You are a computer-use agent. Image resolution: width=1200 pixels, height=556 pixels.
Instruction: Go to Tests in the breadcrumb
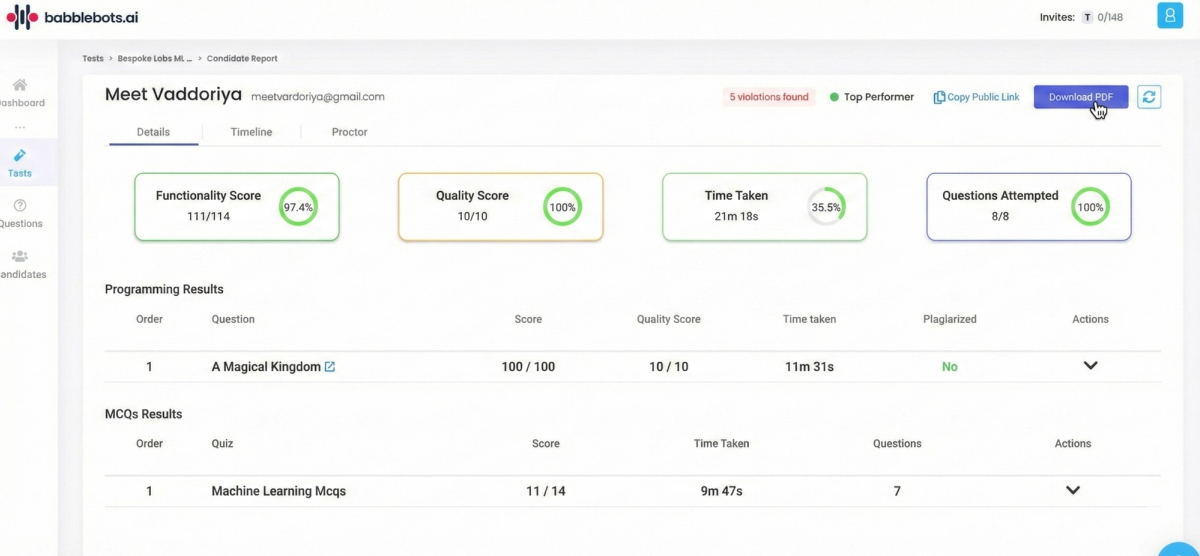(x=93, y=59)
